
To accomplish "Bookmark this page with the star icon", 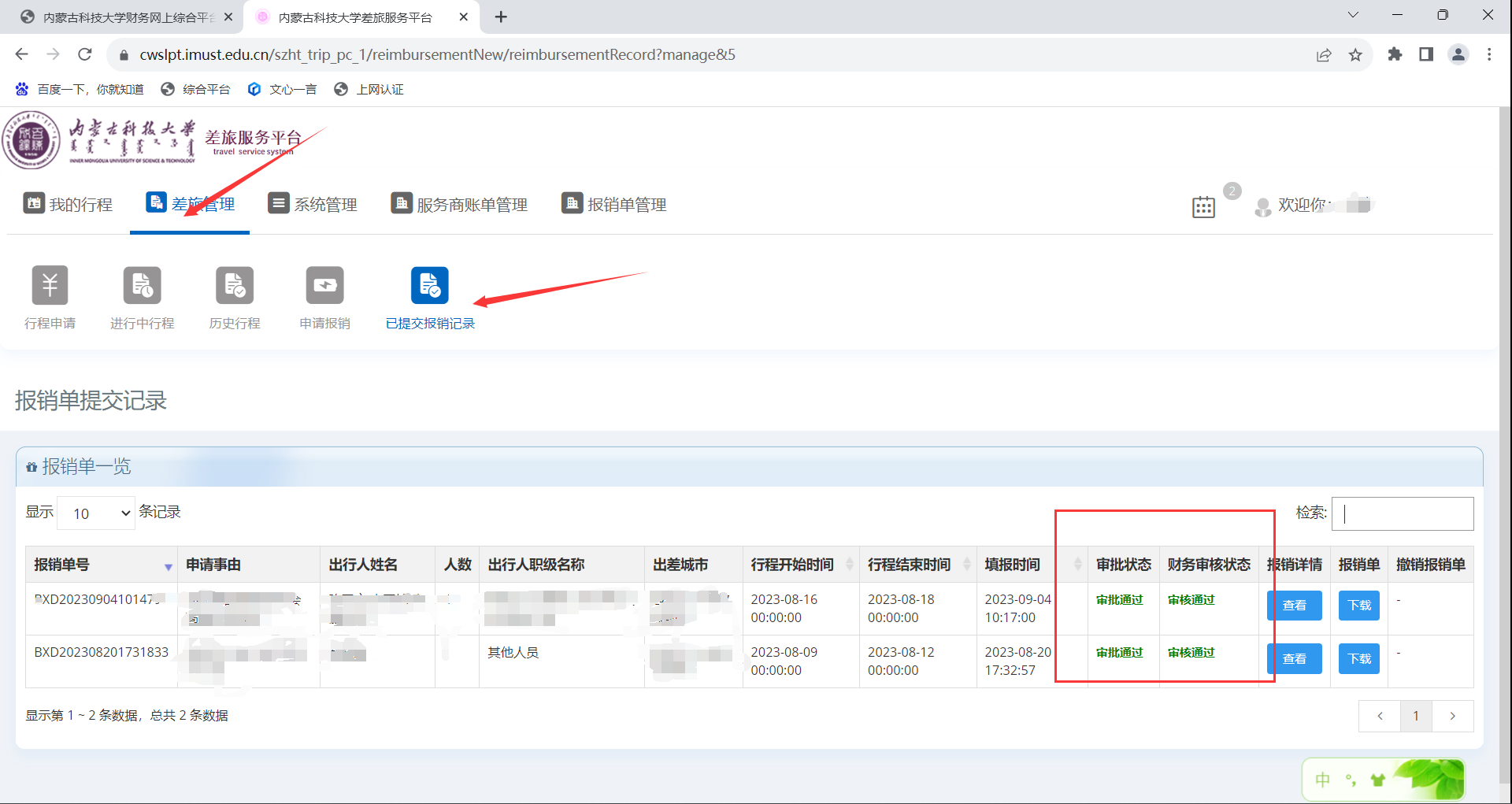I will pyautogui.click(x=1355, y=54).
